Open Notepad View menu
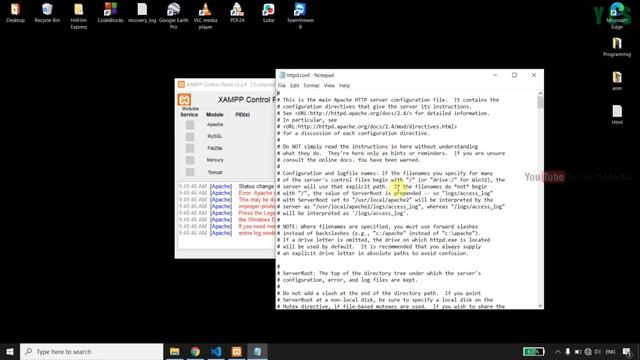 [329, 85]
